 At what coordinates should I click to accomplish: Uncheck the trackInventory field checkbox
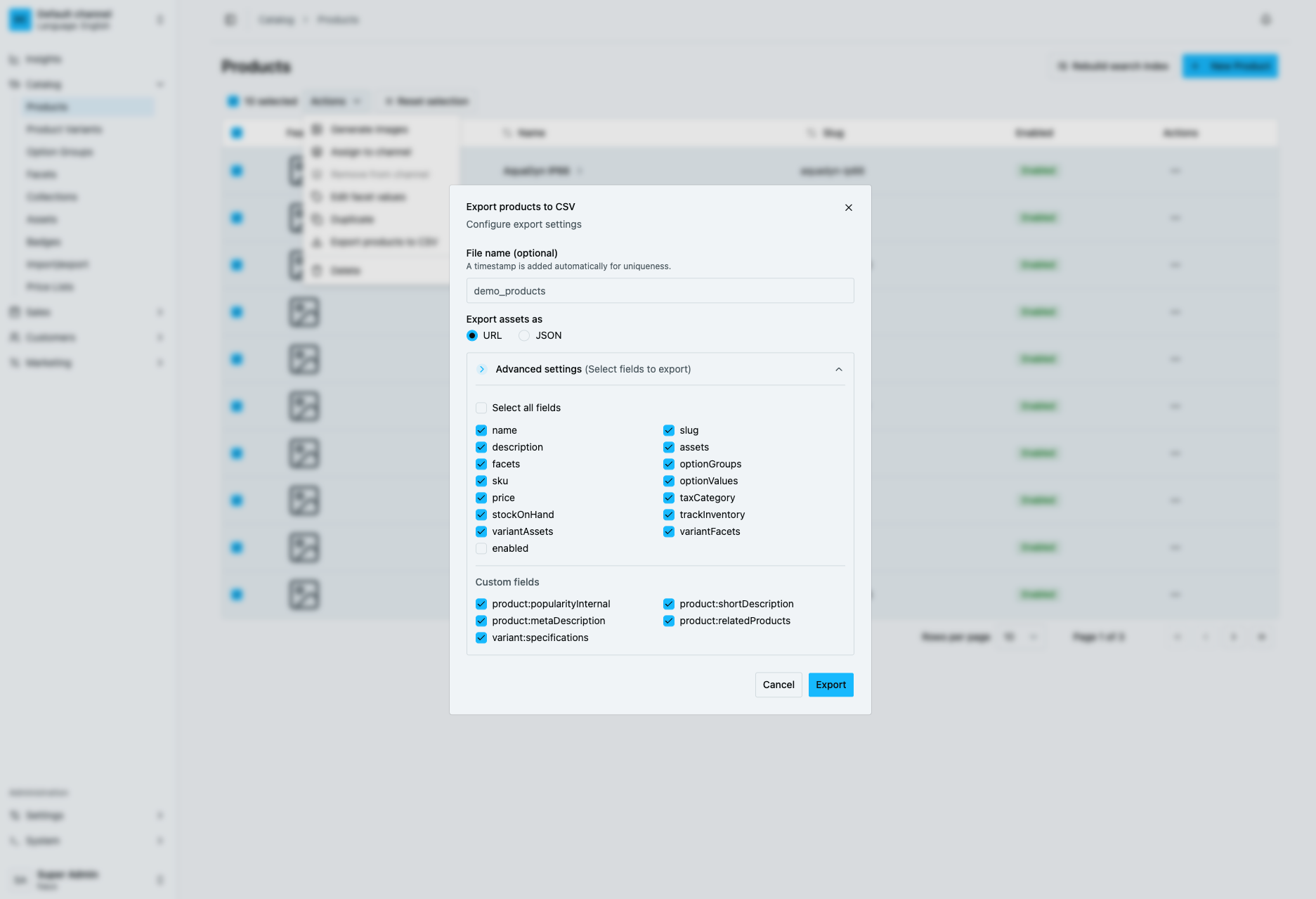[669, 515]
